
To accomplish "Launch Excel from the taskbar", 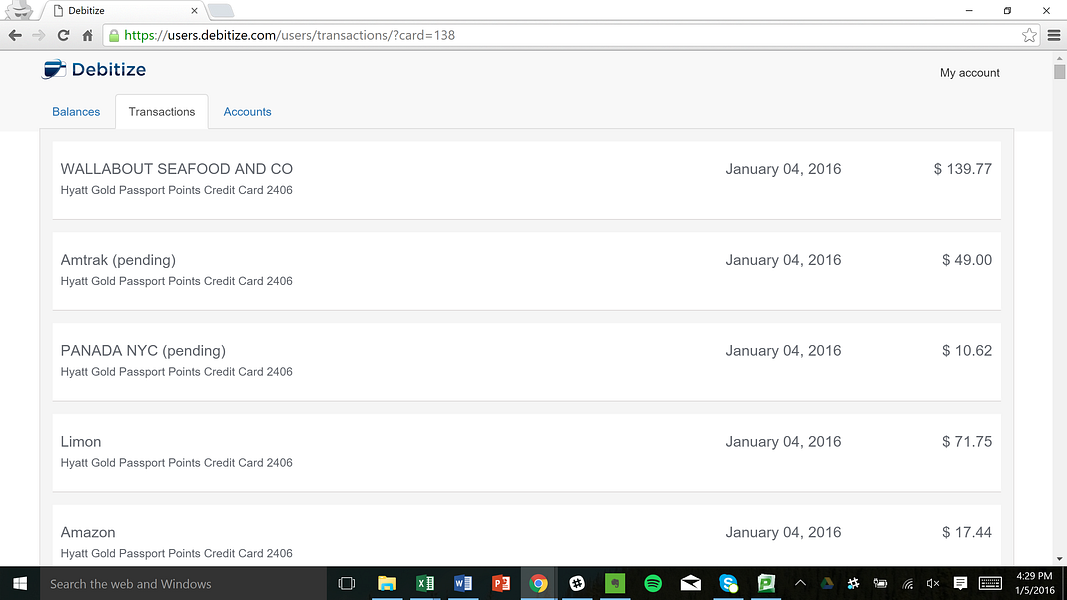I will (425, 584).
